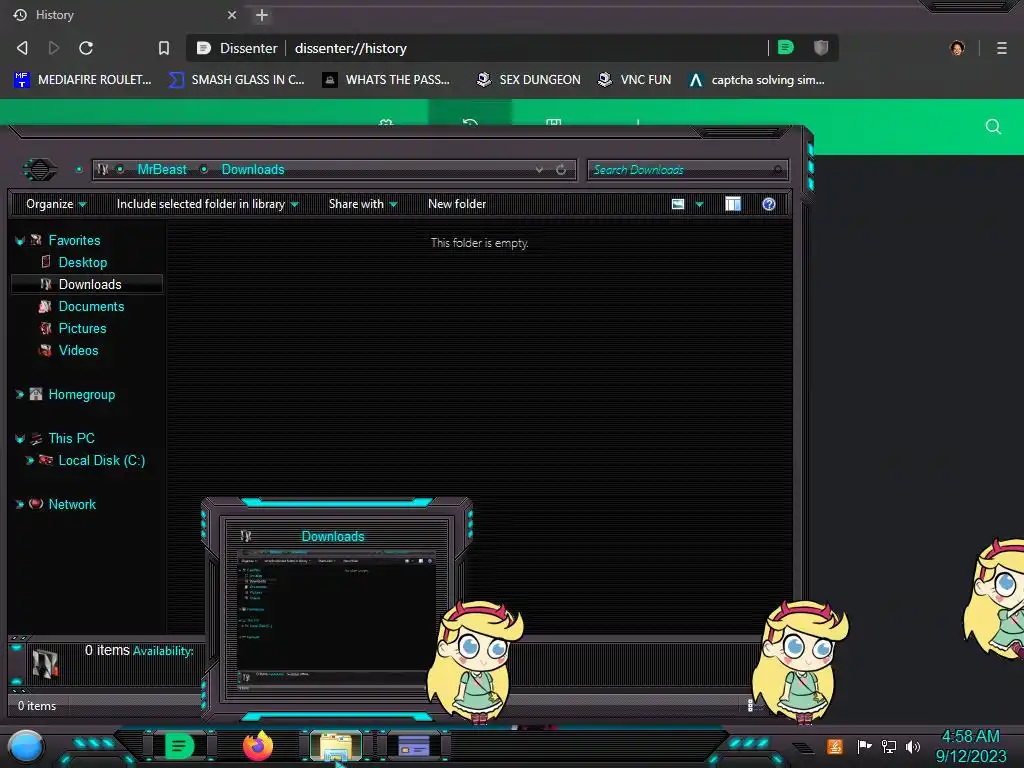This screenshot has height=768, width=1024.
Task: Expand the Local Disk (C:) node
Action: 29,460
